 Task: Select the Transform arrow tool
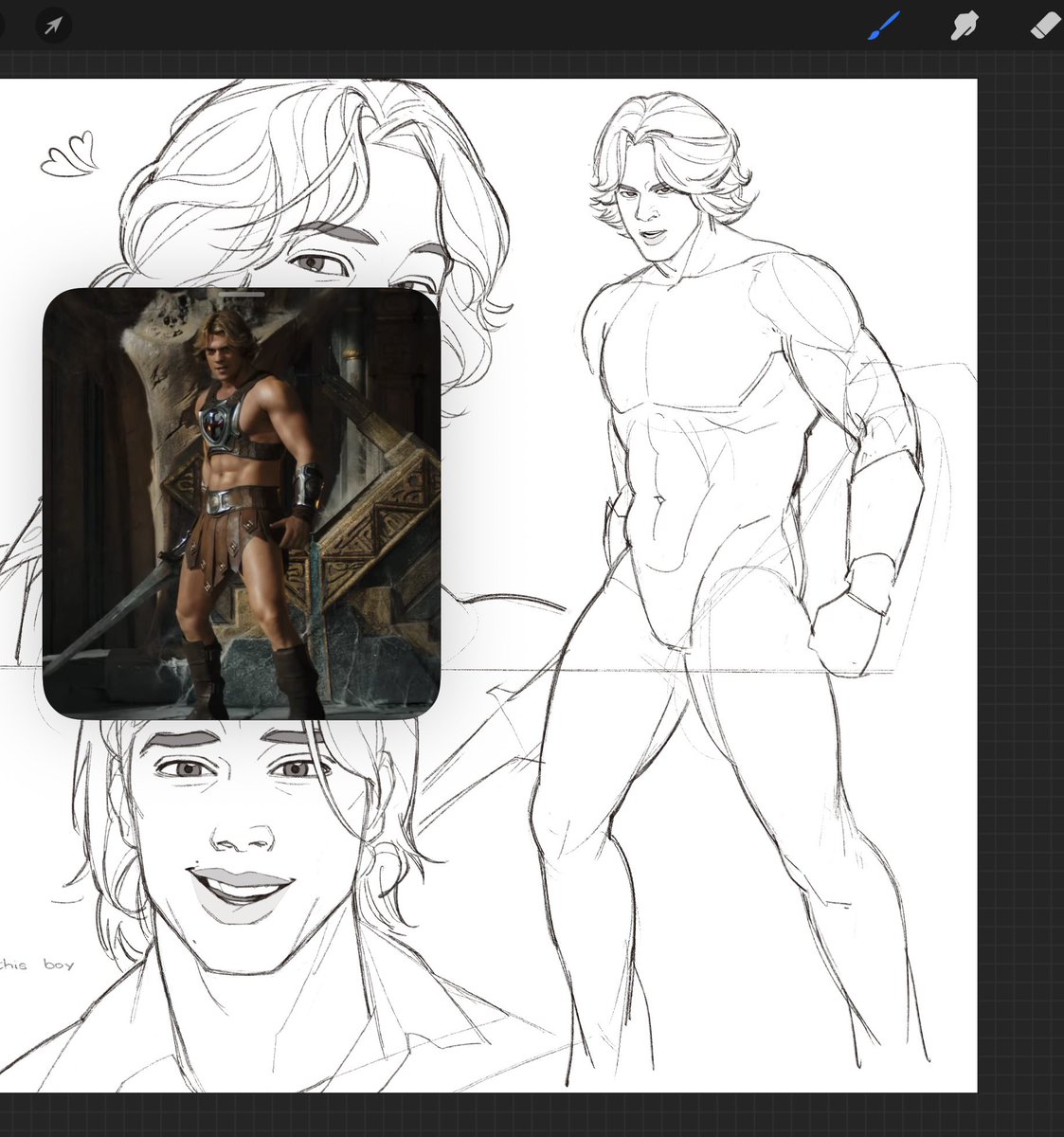pyautogui.click(x=53, y=25)
